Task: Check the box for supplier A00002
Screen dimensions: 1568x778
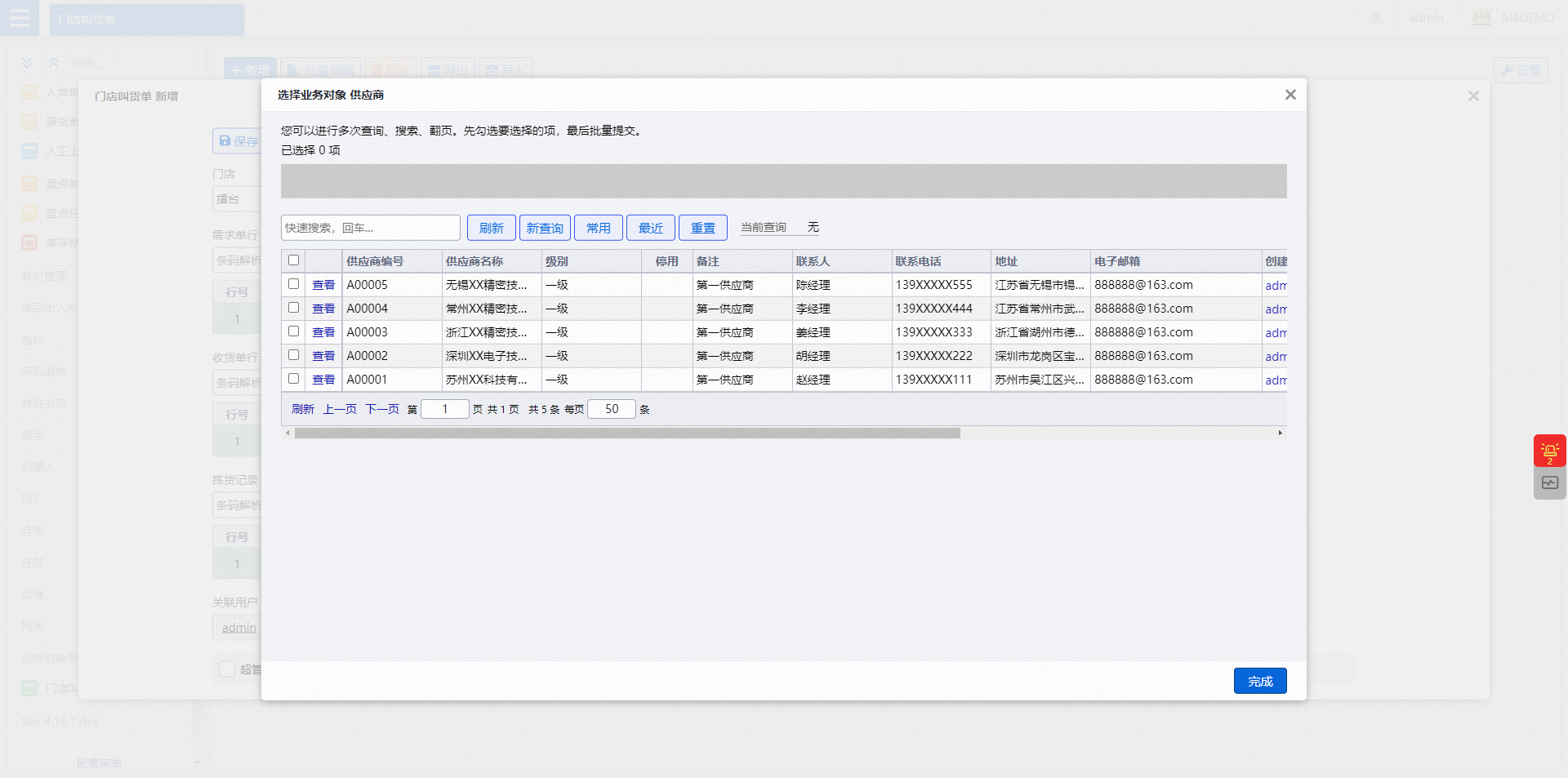Action: (293, 355)
